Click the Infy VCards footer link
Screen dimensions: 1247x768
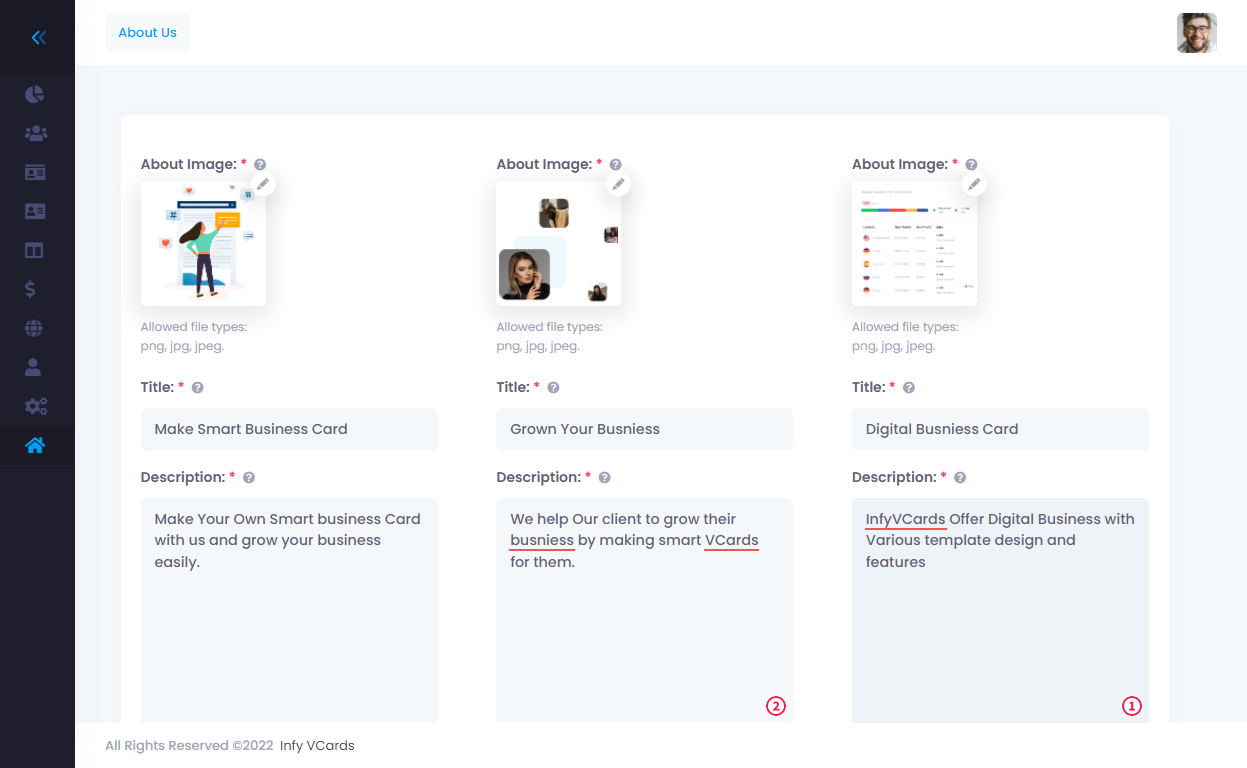point(317,745)
